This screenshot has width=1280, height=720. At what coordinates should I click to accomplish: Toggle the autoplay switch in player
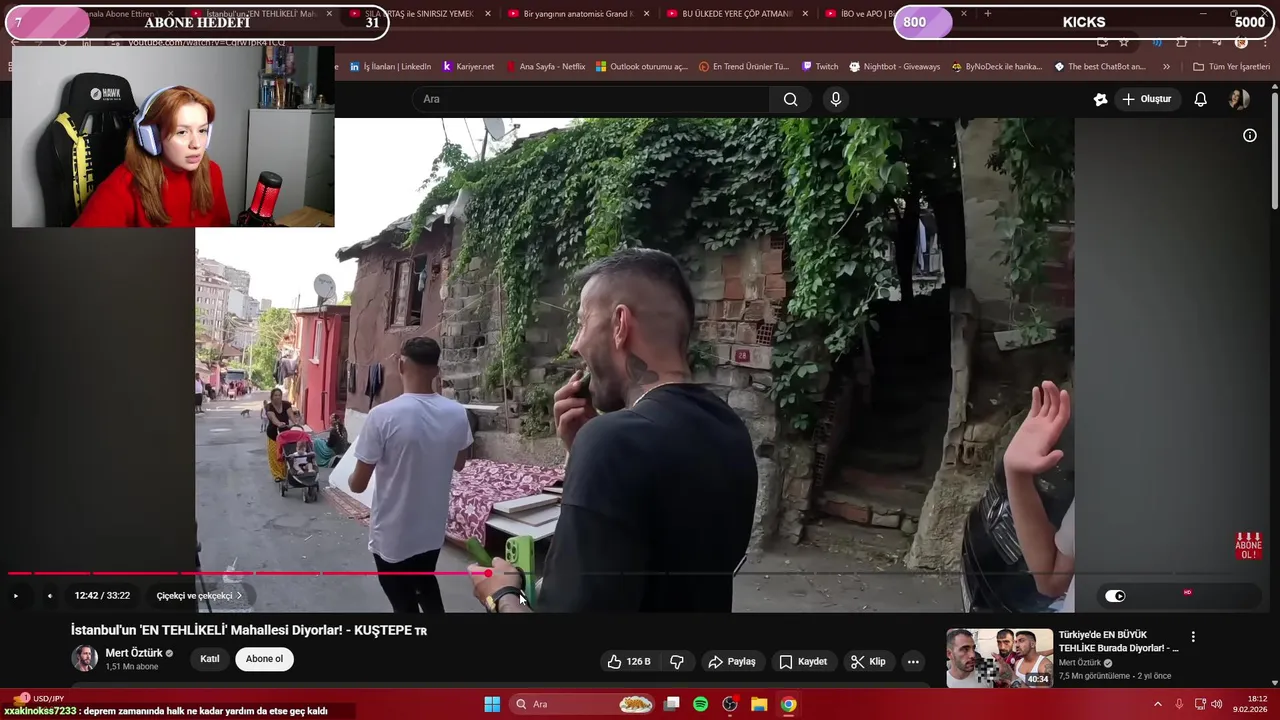tap(1115, 596)
